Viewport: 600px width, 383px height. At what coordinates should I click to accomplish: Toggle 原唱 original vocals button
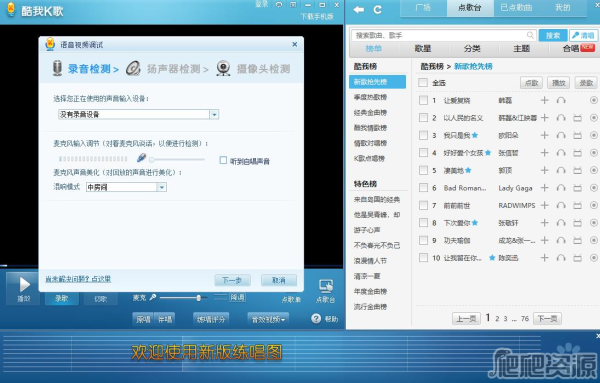coord(143,319)
